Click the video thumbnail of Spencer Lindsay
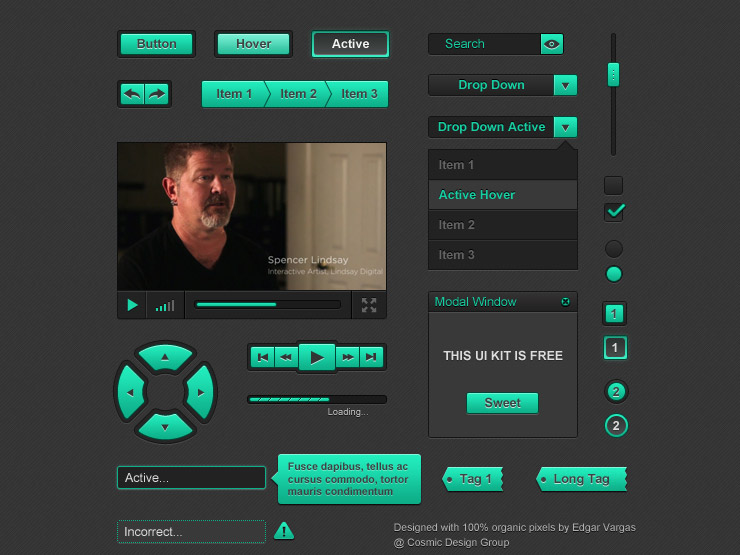740x555 pixels. [x=252, y=217]
